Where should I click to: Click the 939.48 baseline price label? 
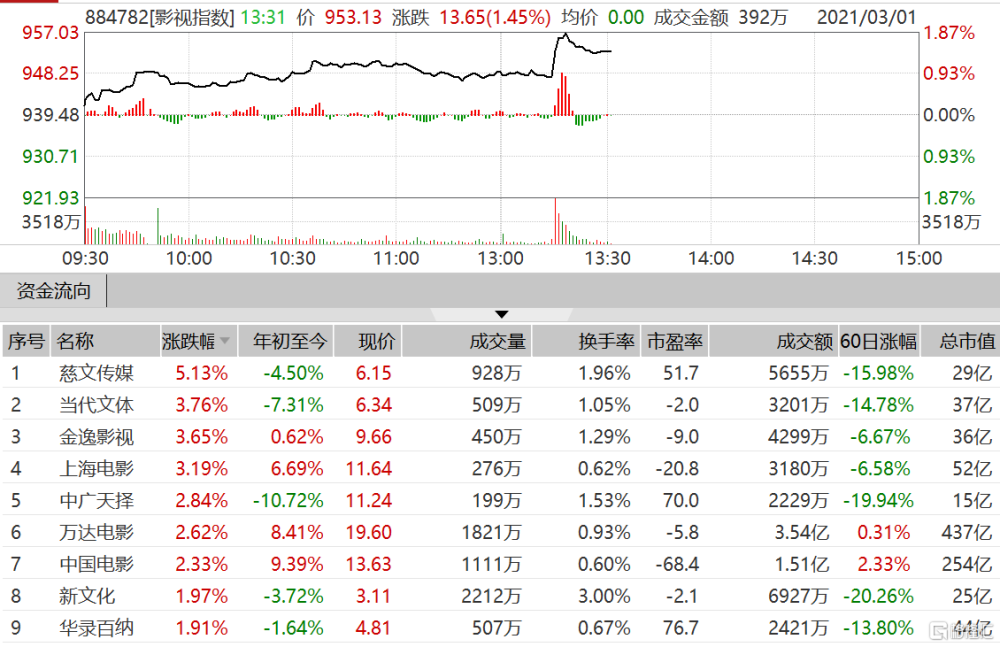pos(50,115)
